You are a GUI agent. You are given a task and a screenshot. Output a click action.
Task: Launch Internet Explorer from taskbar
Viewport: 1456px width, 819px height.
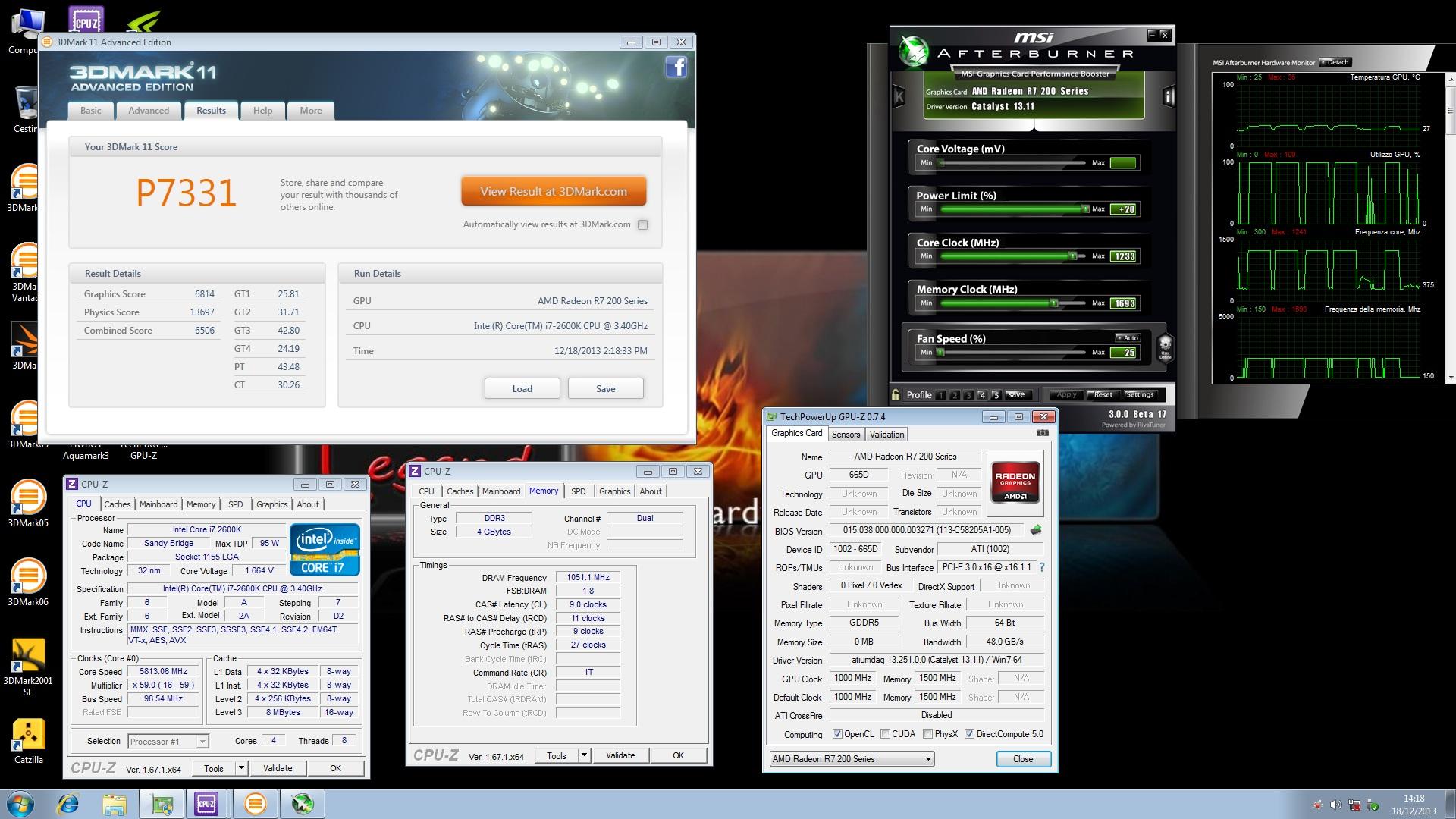click(68, 804)
